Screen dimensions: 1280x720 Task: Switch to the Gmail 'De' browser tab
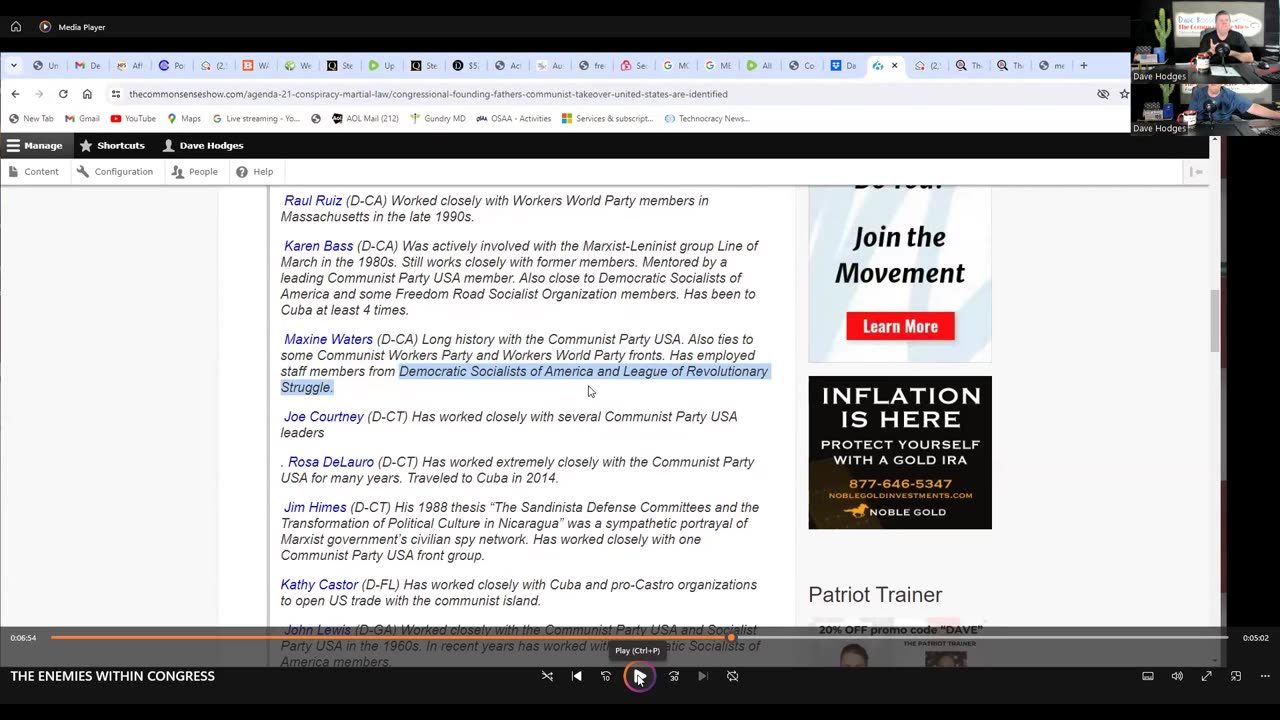tap(87, 66)
